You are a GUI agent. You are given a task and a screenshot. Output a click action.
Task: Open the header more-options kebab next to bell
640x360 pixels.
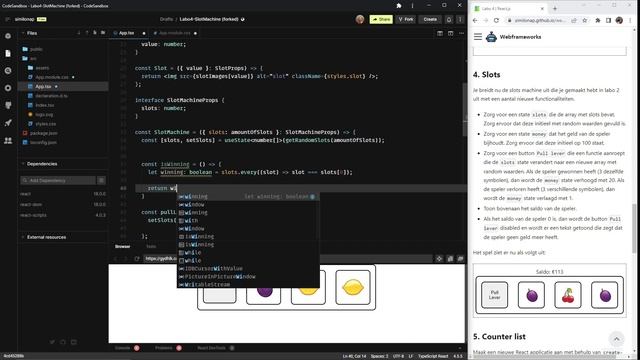pos(460,19)
